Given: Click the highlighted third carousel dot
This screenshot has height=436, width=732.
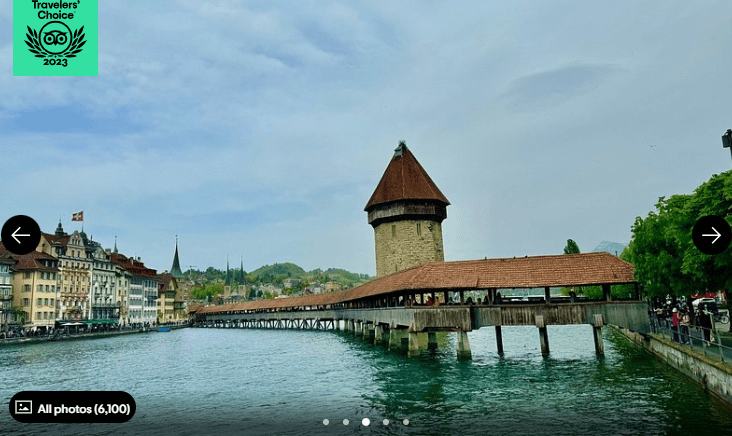Looking at the screenshot, I should (x=366, y=422).
